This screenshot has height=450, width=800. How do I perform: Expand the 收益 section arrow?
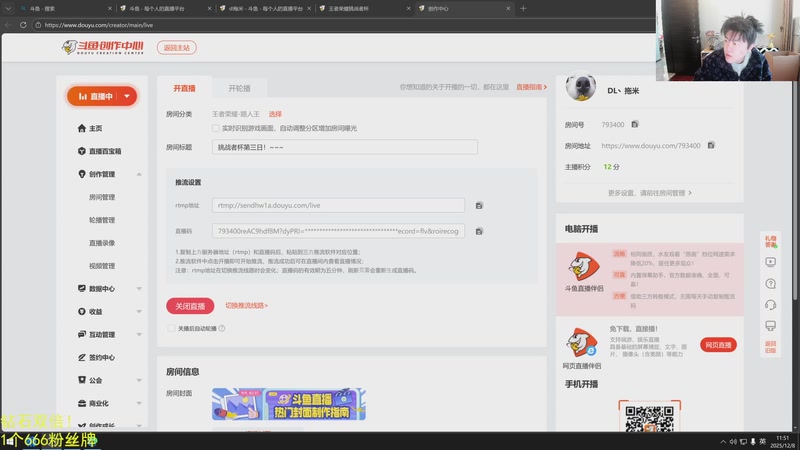point(139,311)
